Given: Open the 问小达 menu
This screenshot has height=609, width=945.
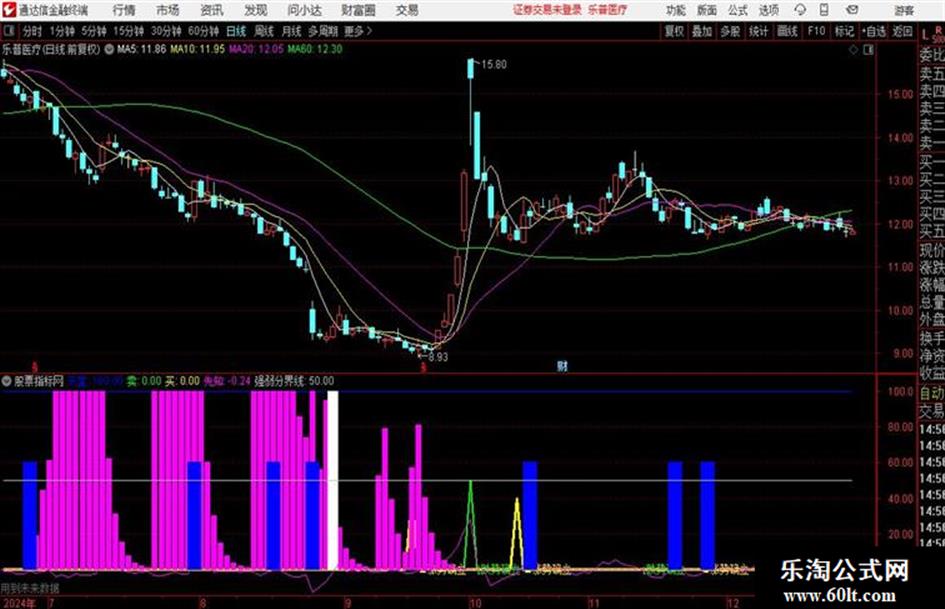Looking at the screenshot, I should [x=304, y=10].
